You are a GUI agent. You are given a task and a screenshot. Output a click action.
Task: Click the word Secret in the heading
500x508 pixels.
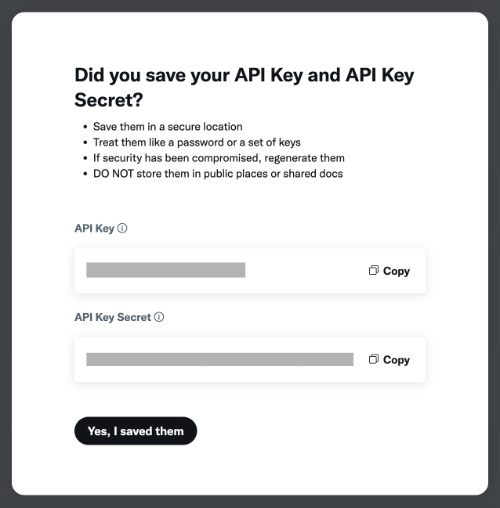[108, 100]
